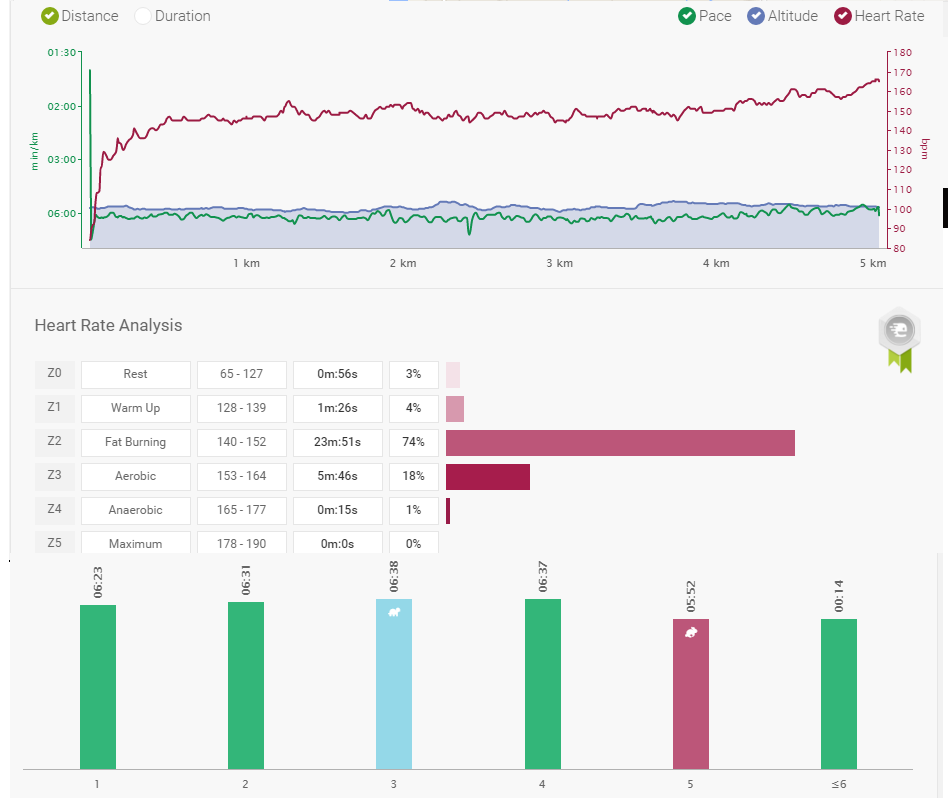Click the 3 km chart axis marker

click(x=560, y=263)
